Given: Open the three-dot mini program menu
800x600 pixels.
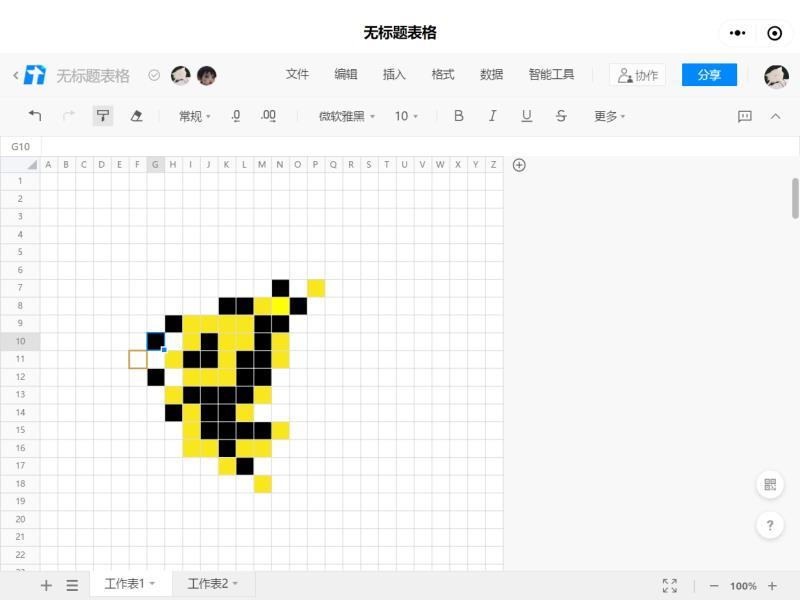Looking at the screenshot, I should click(737, 33).
